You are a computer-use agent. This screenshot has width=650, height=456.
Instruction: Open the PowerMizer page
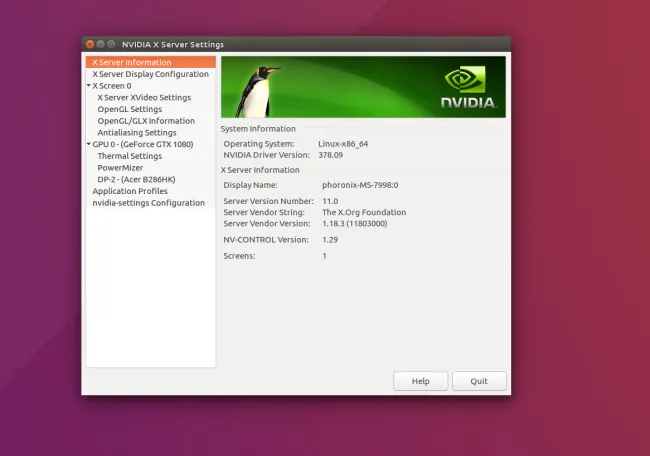(x=120, y=167)
